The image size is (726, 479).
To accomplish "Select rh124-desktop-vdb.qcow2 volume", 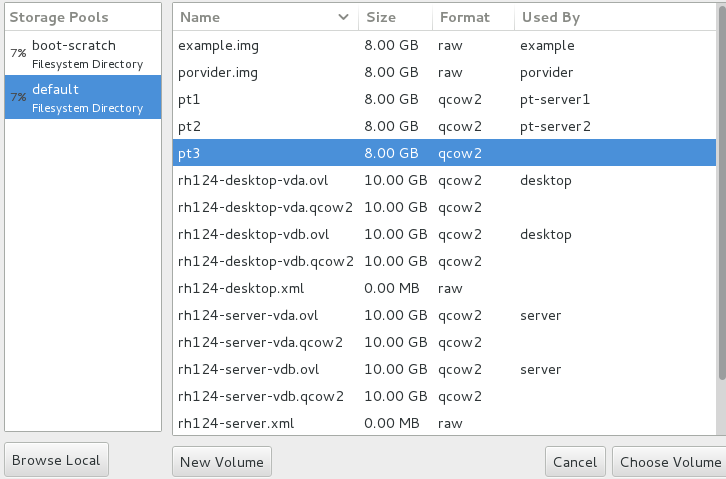I will point(444,261).
